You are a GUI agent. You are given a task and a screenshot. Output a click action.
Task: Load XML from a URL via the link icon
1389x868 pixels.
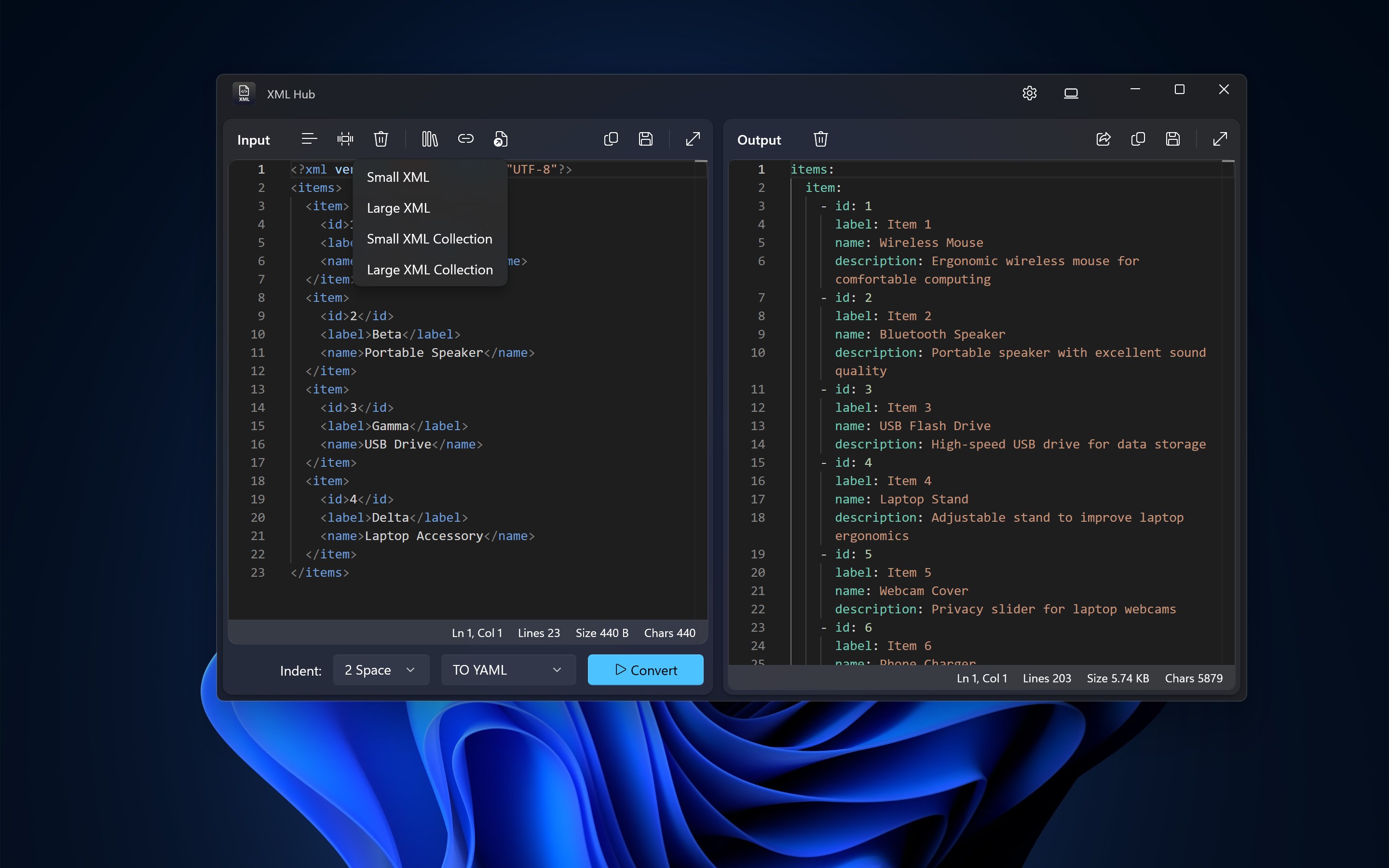coord(465,139)
